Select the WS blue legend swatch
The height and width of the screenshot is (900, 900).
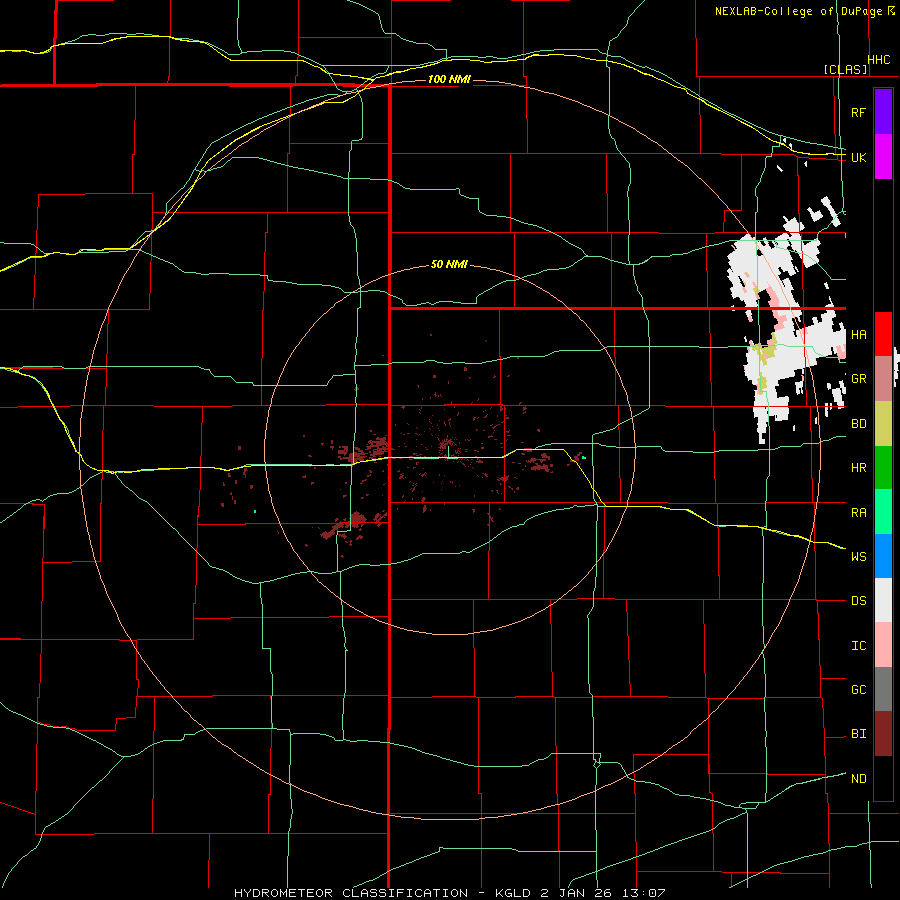[883, 556]
